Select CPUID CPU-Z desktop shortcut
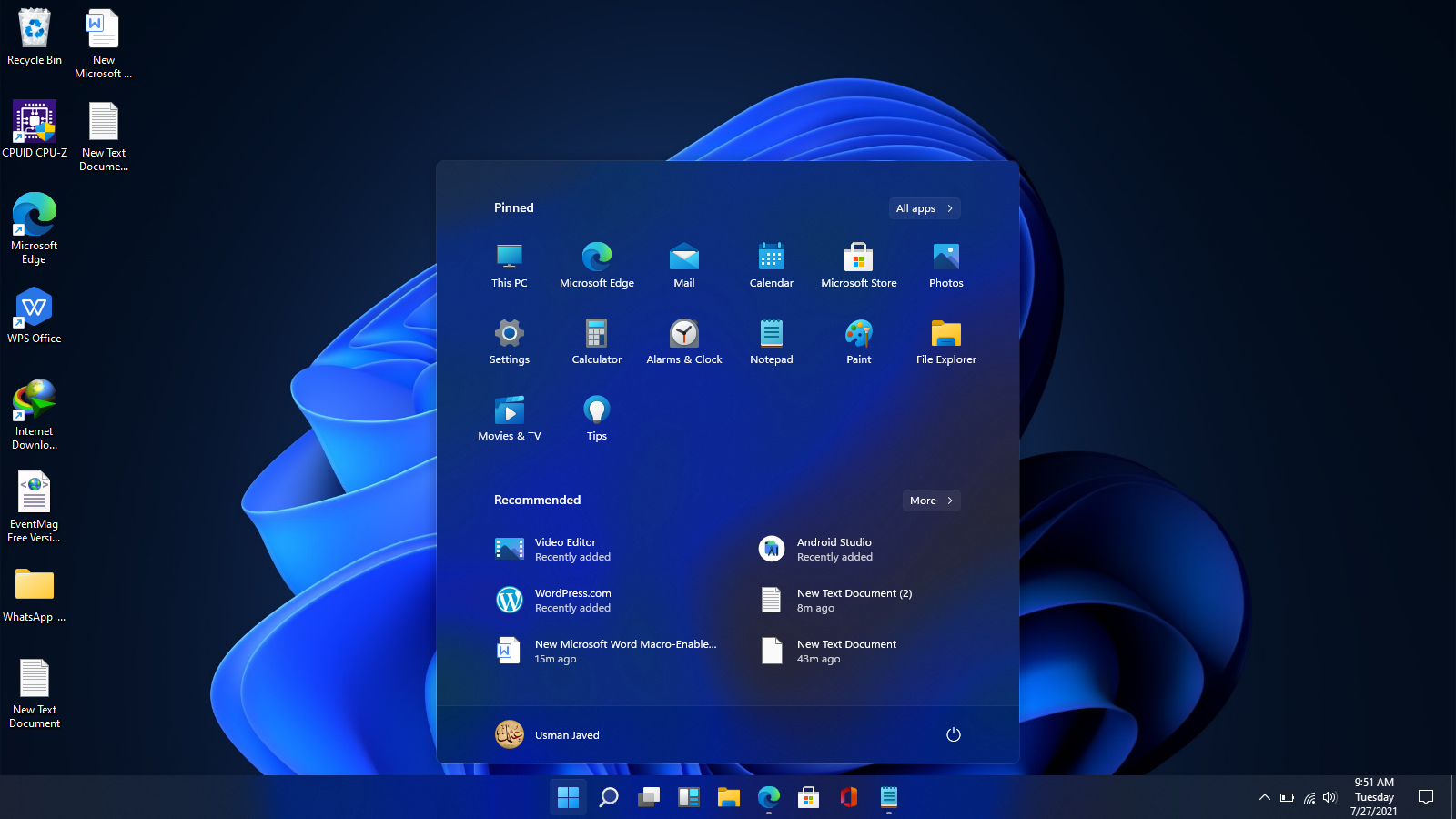Viewport: 1456px width, 819px height. pos(35,129)
